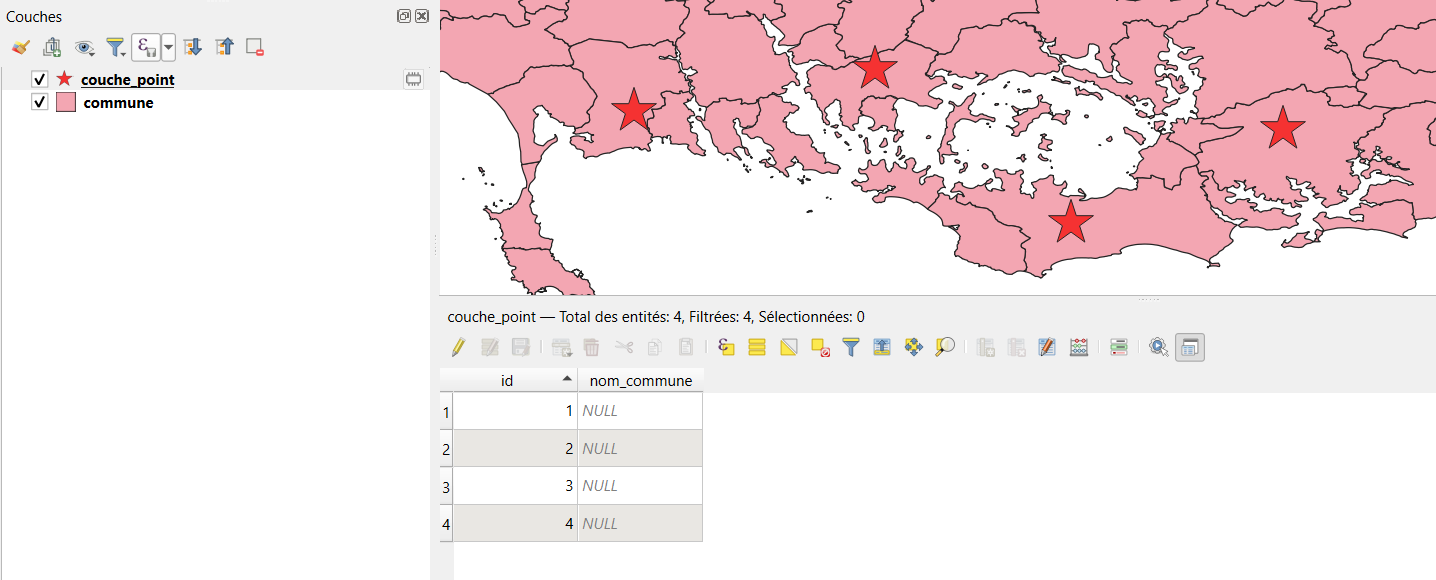Screen dimensions: 1436x580
Task: Toggle dock attribute table button
Action: pos(1190,347)
